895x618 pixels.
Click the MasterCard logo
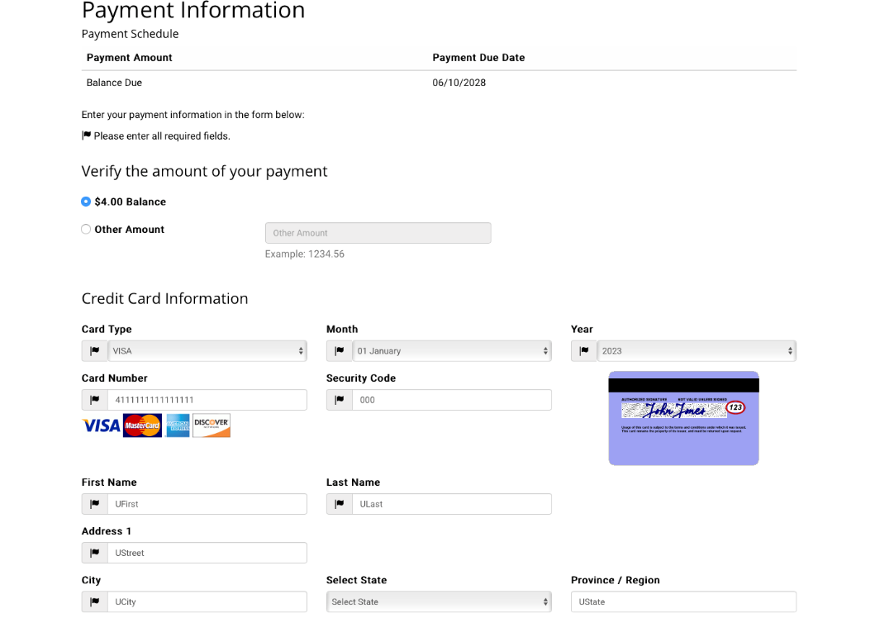tap(142, 426)
